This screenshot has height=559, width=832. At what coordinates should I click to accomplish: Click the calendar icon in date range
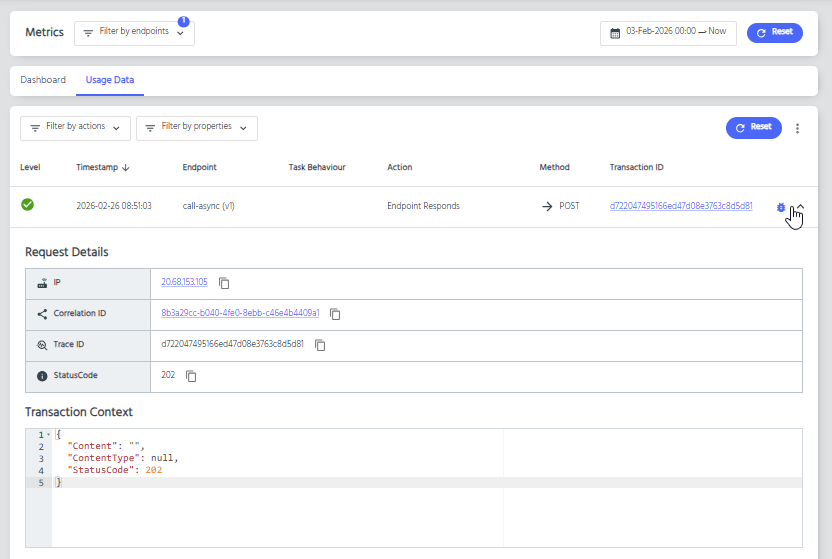coord(615,33)
